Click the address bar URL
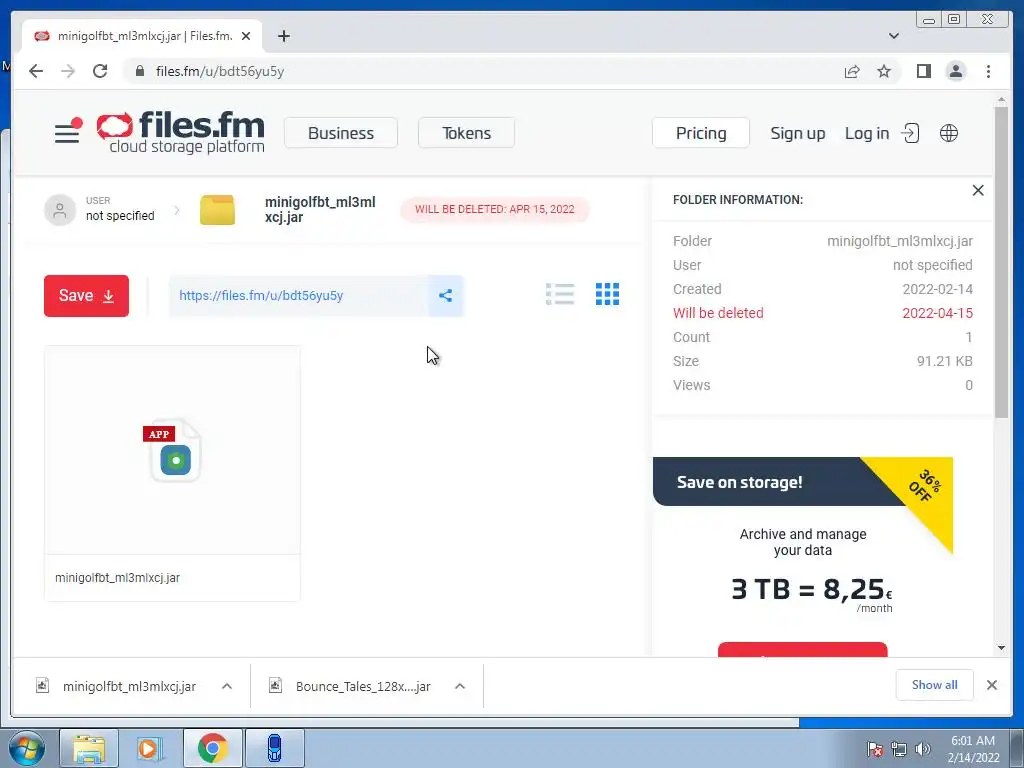Image resolution: width=1024 pixels, height=768 pixels. point(220,71)
